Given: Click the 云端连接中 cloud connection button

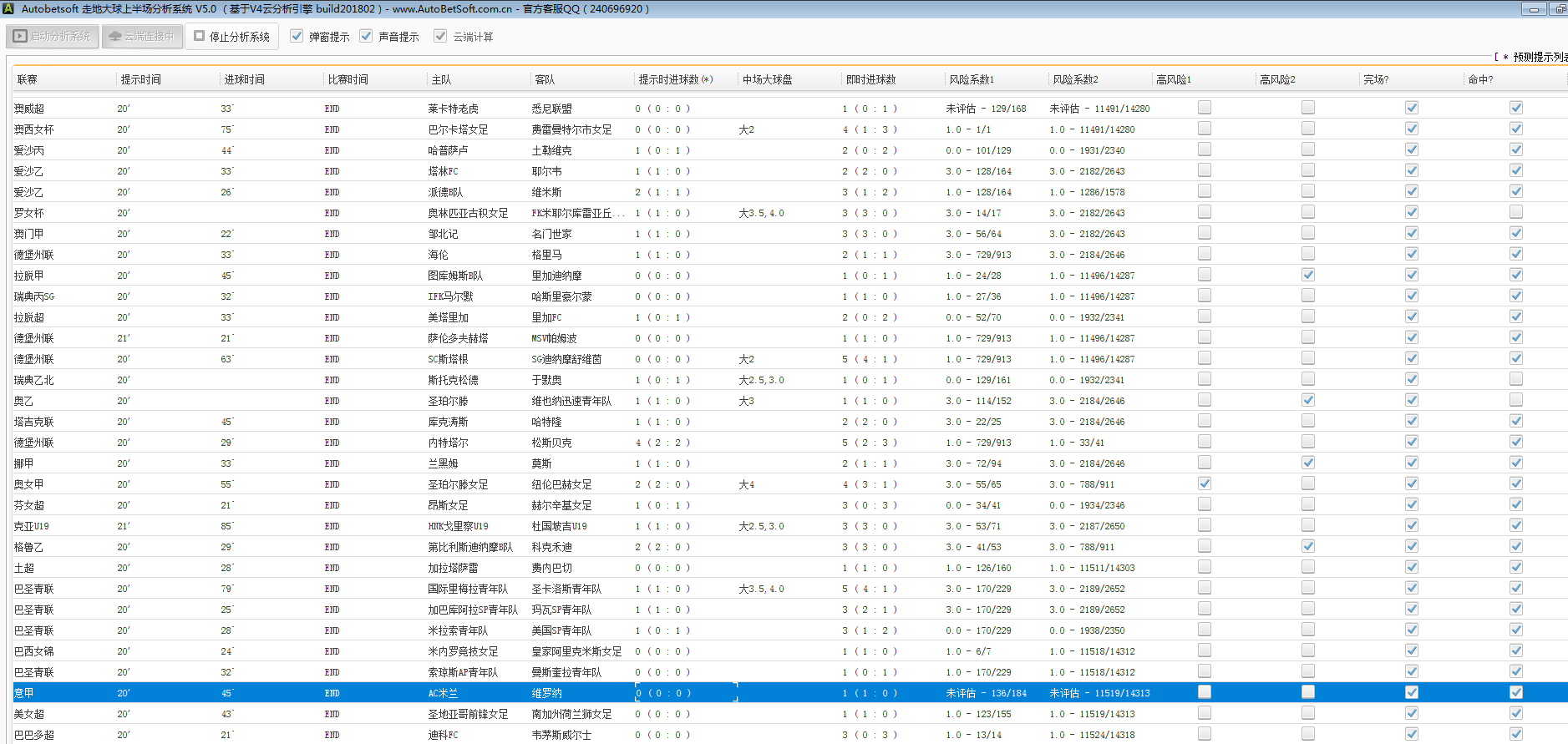Looking at the screenshot, I should (142, 37).
